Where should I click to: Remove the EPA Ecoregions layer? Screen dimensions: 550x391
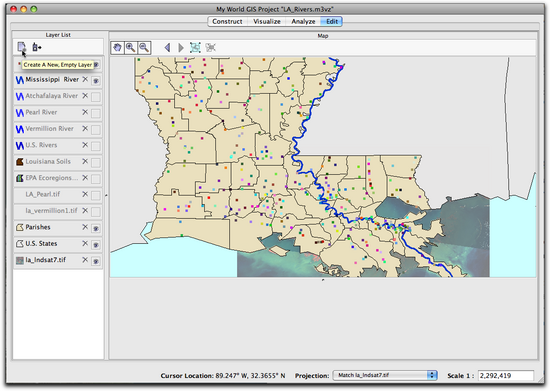click(85, 178)
